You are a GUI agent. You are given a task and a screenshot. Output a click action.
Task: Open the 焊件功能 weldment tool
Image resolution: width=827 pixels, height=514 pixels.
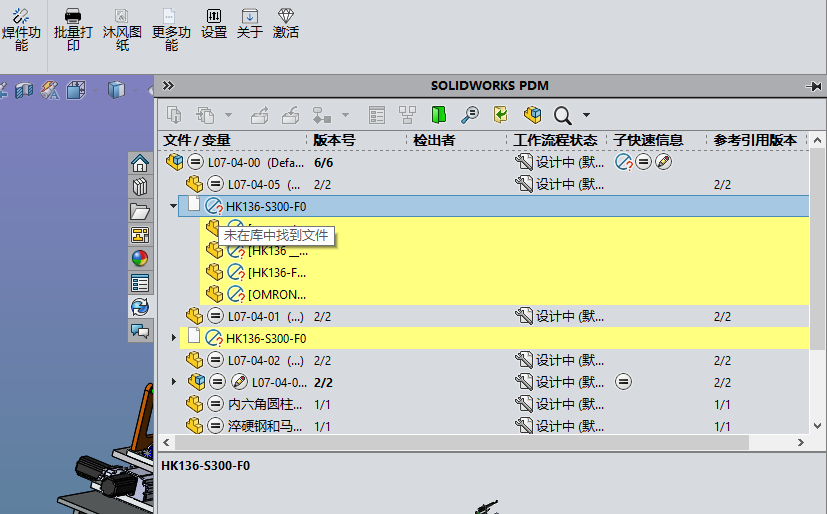[x=21, y=30]
